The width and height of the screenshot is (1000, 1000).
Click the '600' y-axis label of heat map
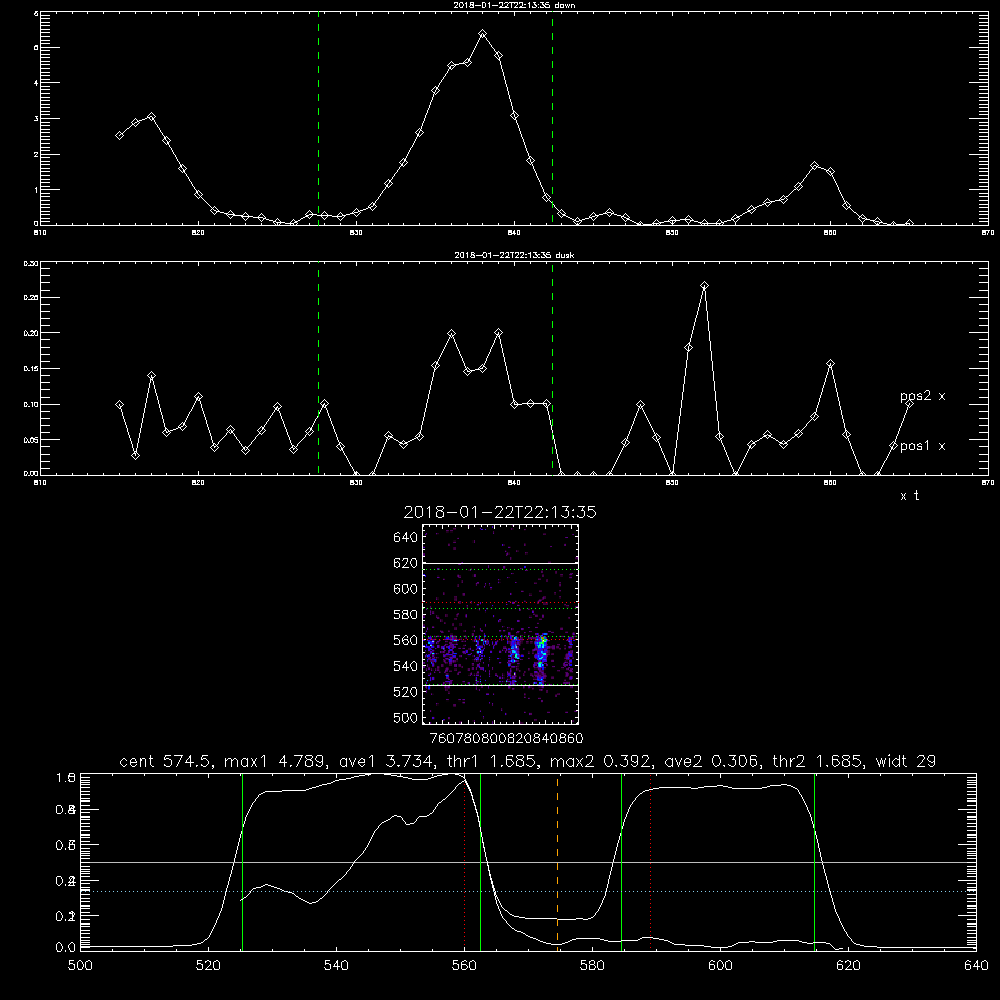click(406, 589)
